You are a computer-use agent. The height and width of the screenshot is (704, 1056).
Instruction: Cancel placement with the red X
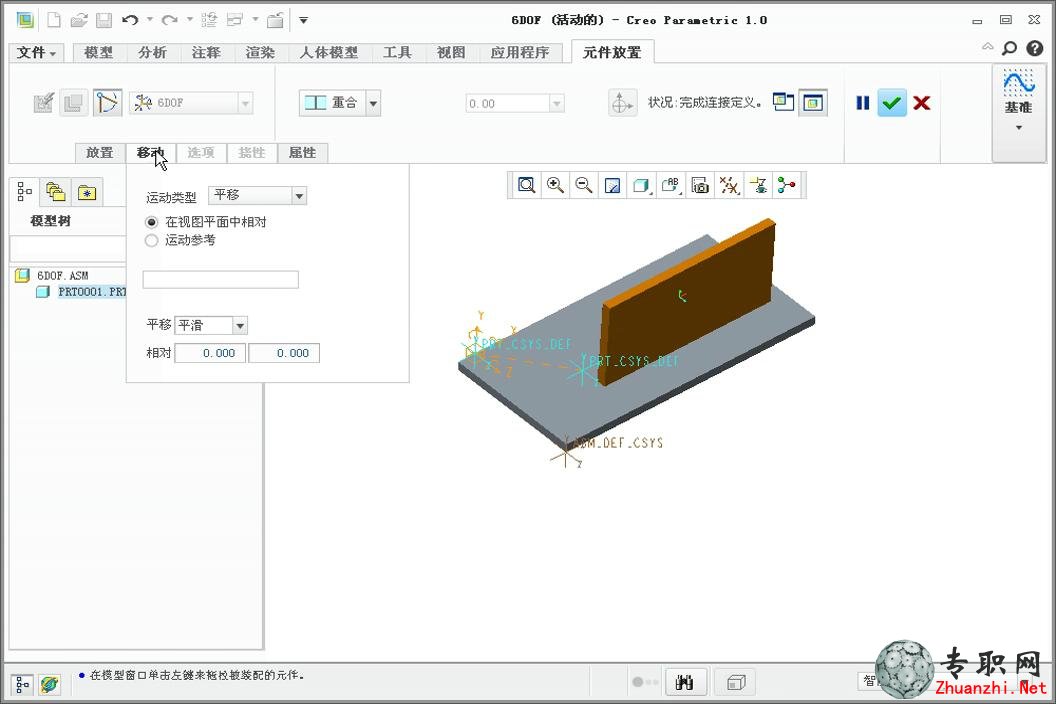pos(922,102)
